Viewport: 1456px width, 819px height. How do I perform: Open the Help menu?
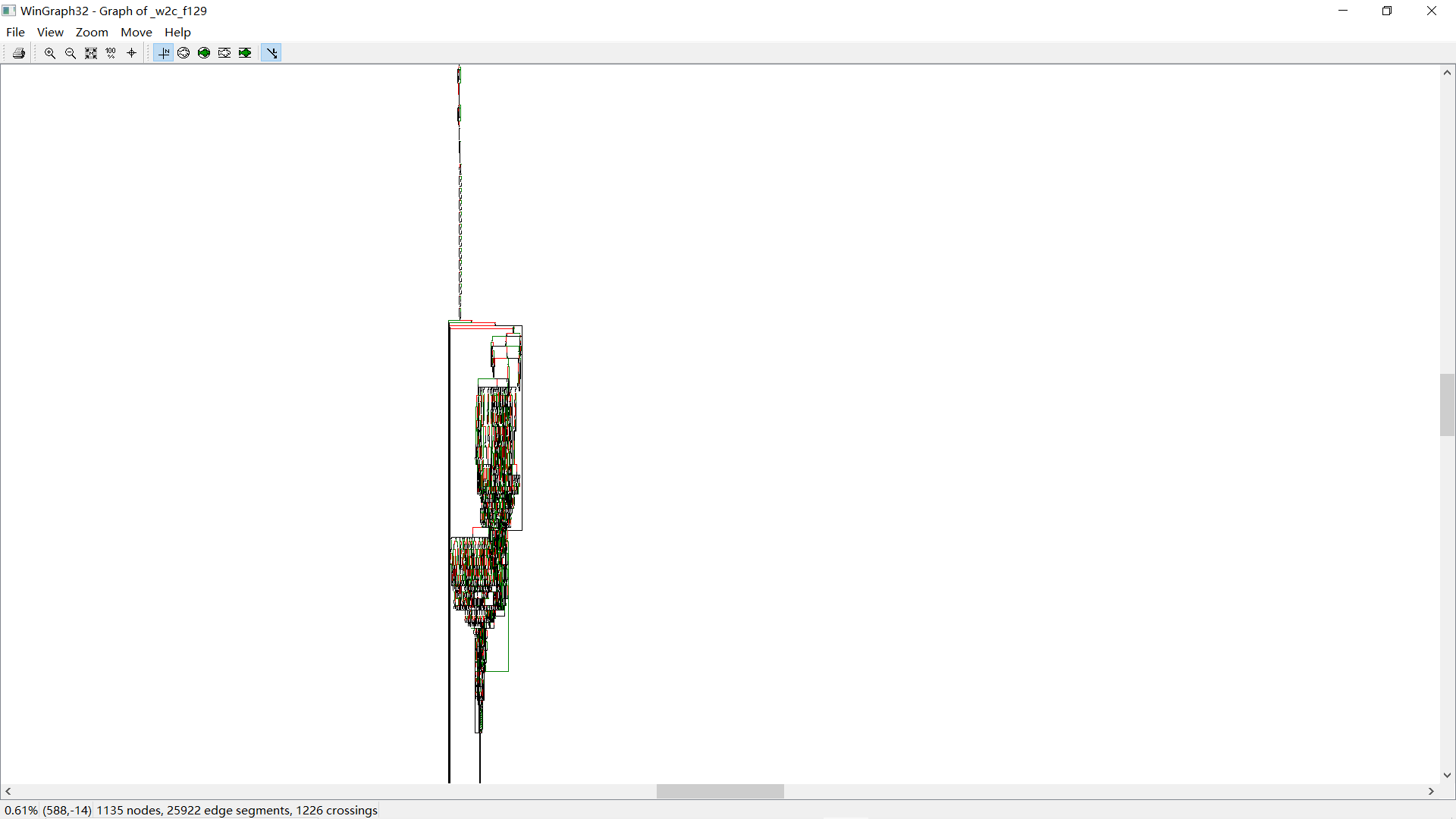point(177,32)
